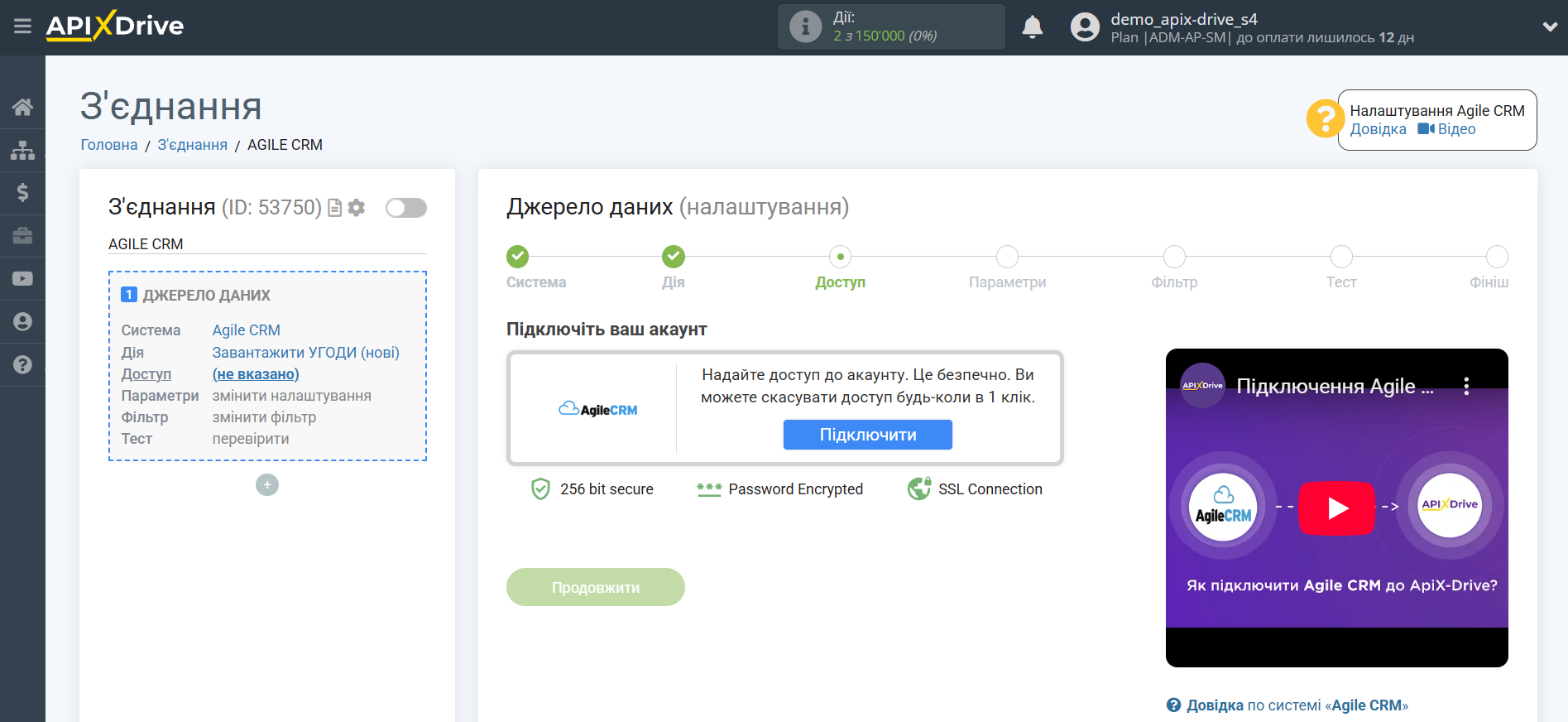Click the 256 bit secure shield icon
Image resolution: width=1568 pixels, height=722 pixels.
540,489
